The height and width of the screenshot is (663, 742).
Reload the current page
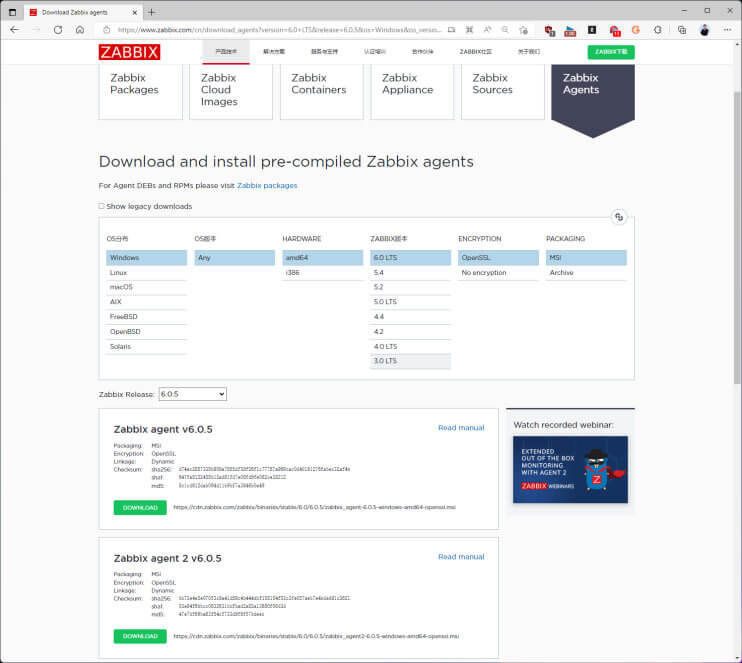click(58, 30)
